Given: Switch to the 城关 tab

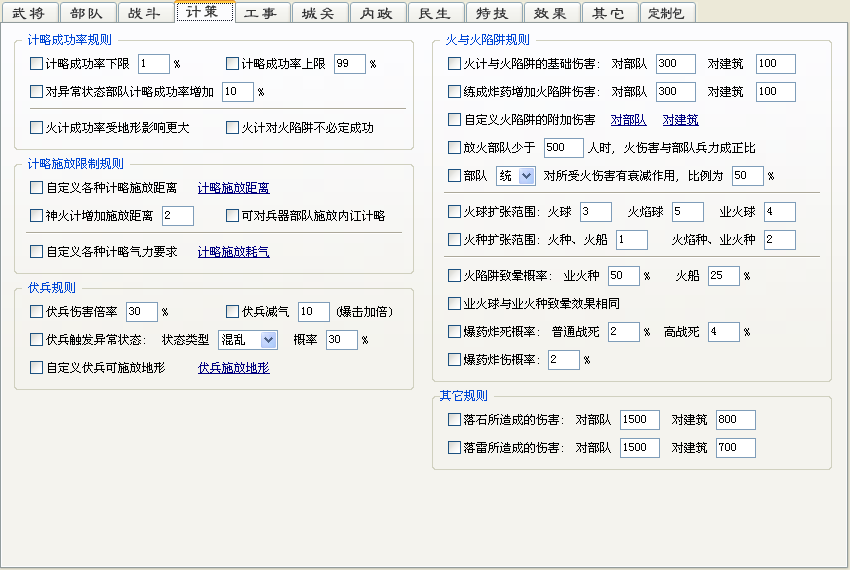Looking at the screenshot, I should [319, 12].
